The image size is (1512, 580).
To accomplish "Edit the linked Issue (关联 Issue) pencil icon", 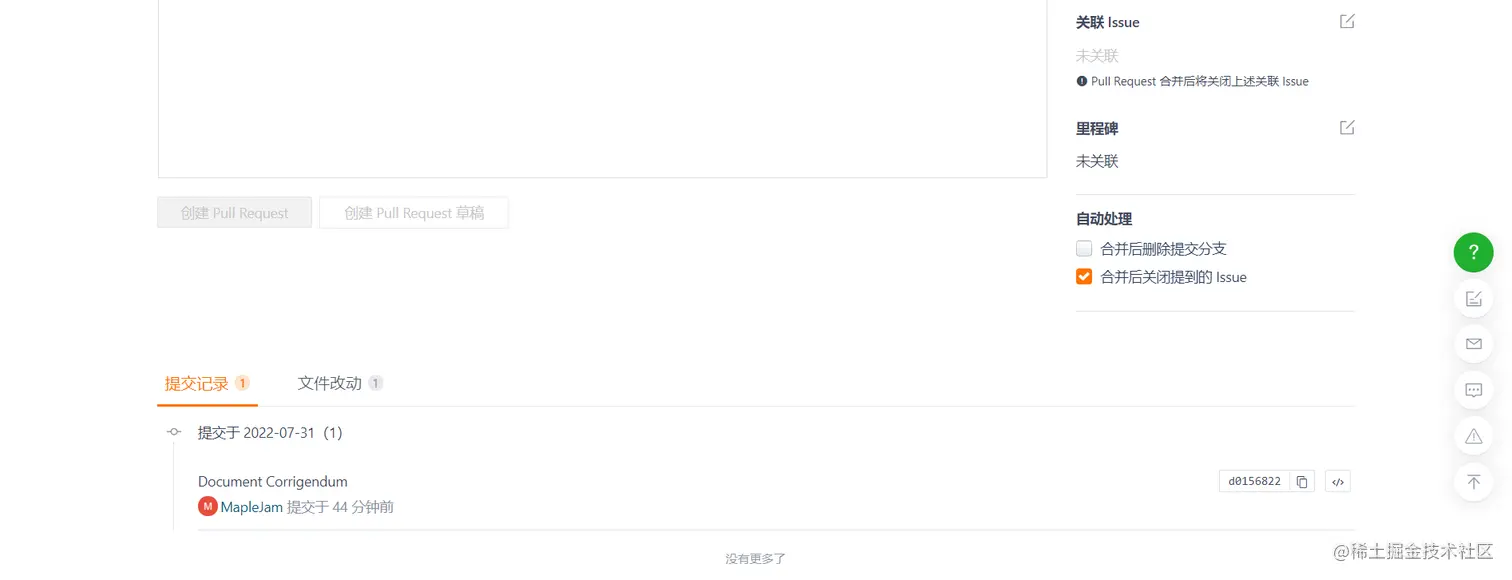I will tap(1347, 21).
